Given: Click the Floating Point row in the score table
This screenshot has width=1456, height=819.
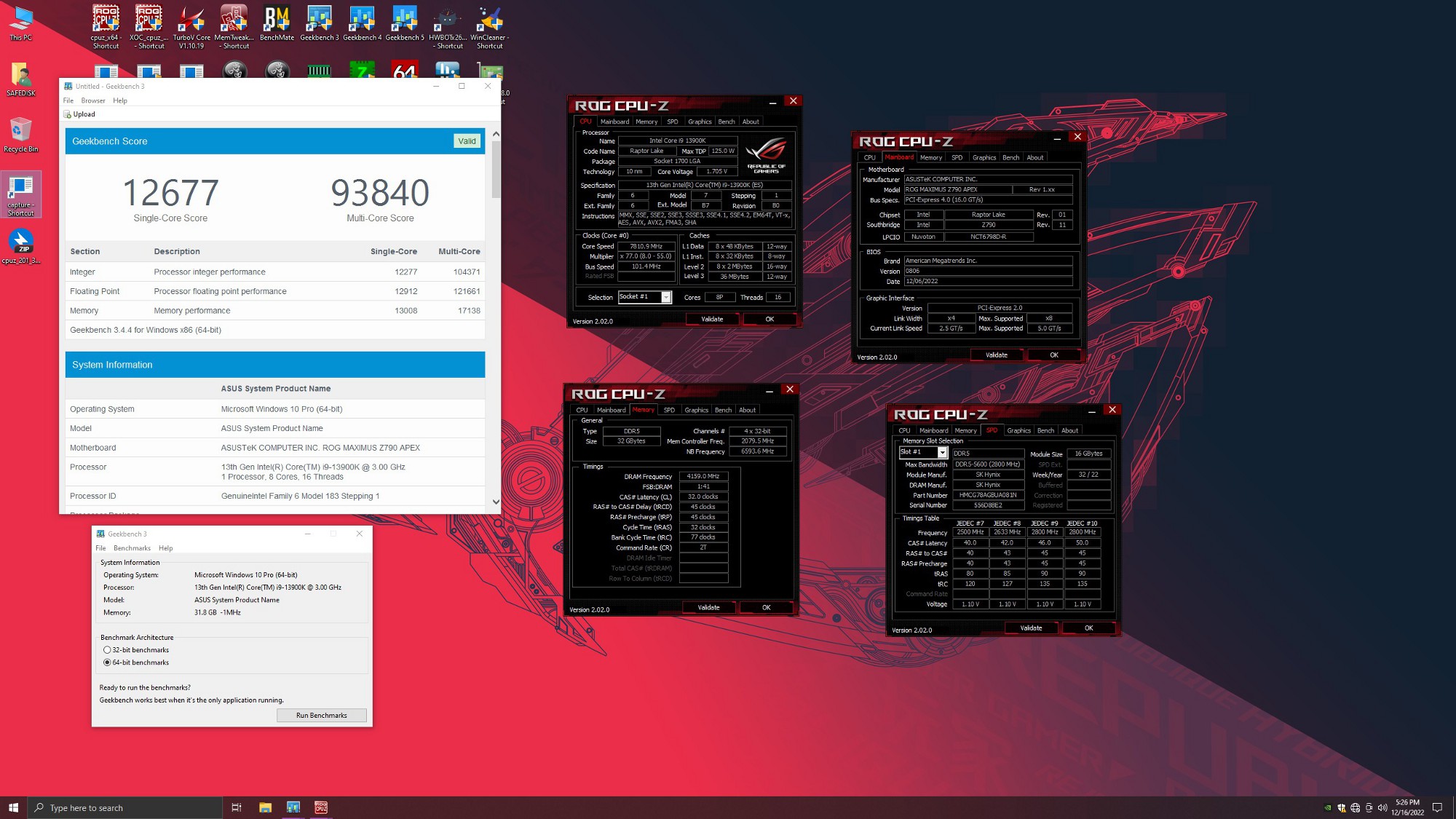Looking at the screenshot, I should tap(275, 291).
